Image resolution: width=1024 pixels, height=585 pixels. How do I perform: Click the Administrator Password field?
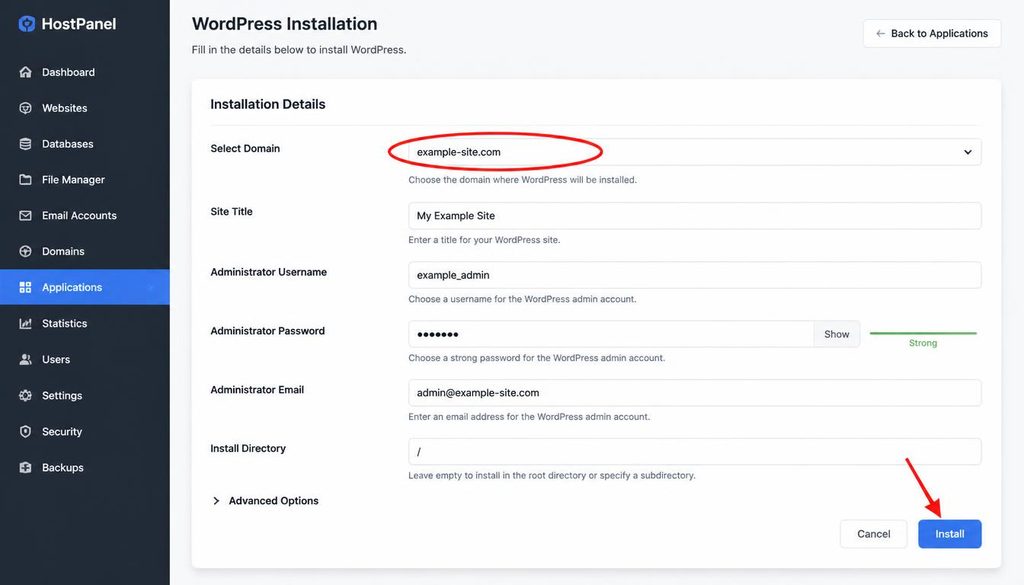(x=611, y=334)
